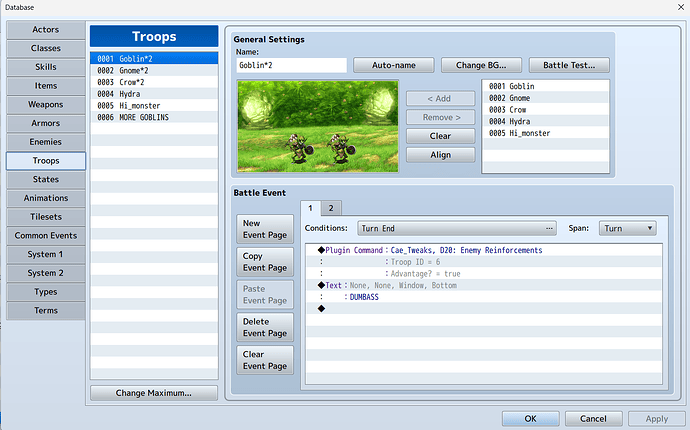
Task: Select the Plugin Command Cae_Tweaks line
Action: point(484,250)
